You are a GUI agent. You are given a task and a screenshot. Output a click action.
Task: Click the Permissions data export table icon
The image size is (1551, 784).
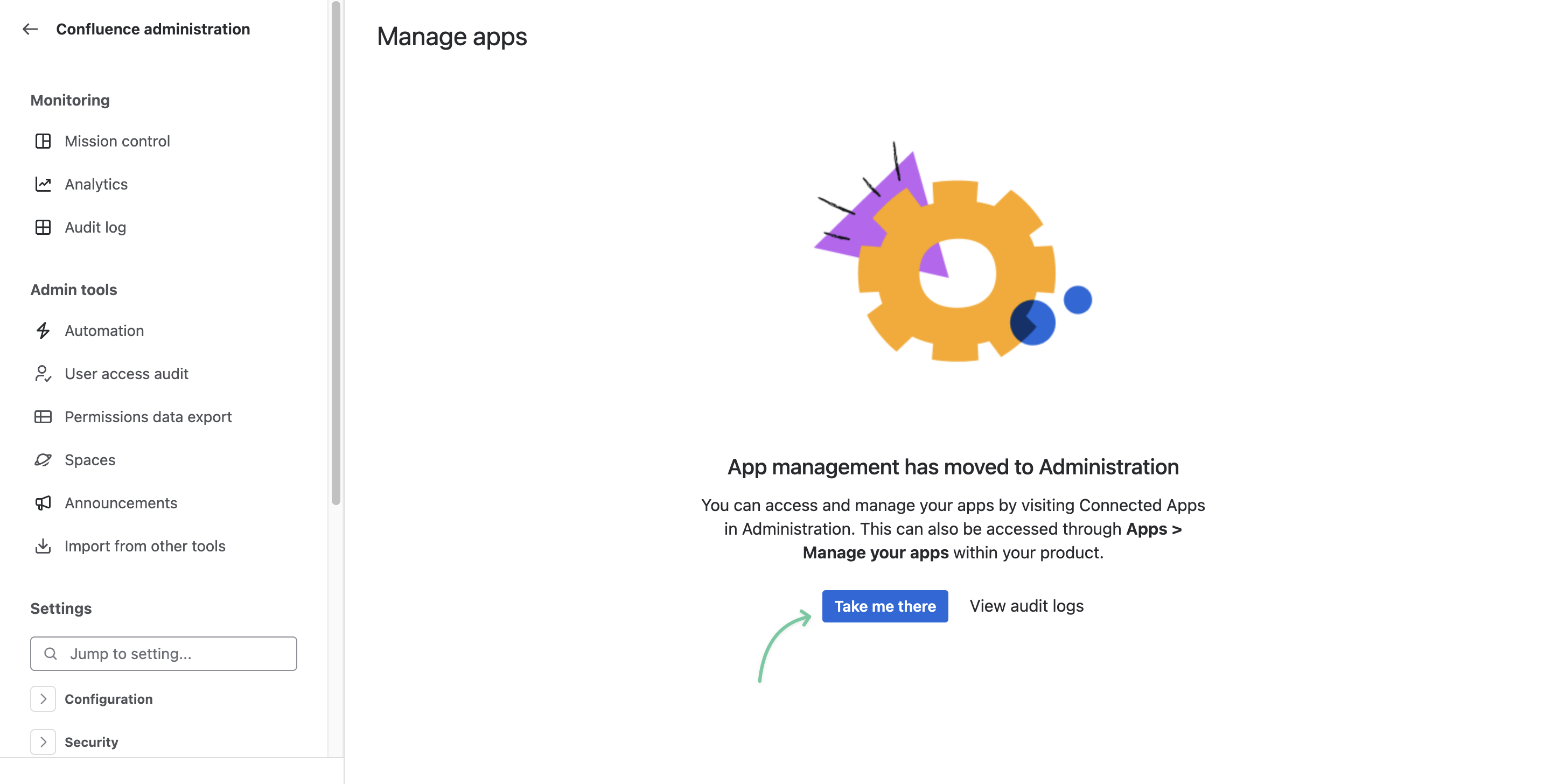click(x=43, y=417)
